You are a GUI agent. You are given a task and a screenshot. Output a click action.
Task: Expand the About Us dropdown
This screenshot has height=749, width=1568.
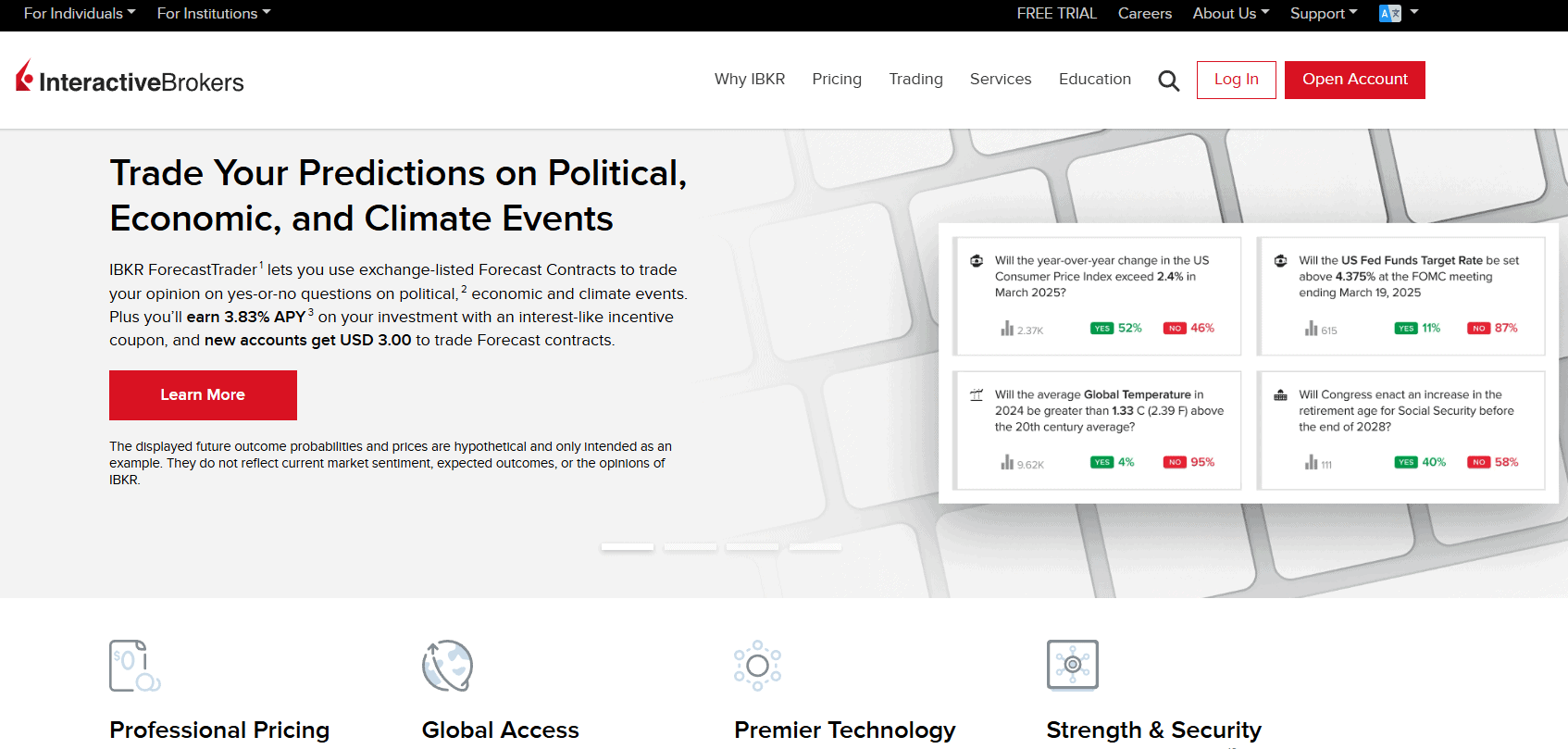tap(1231, 13)
